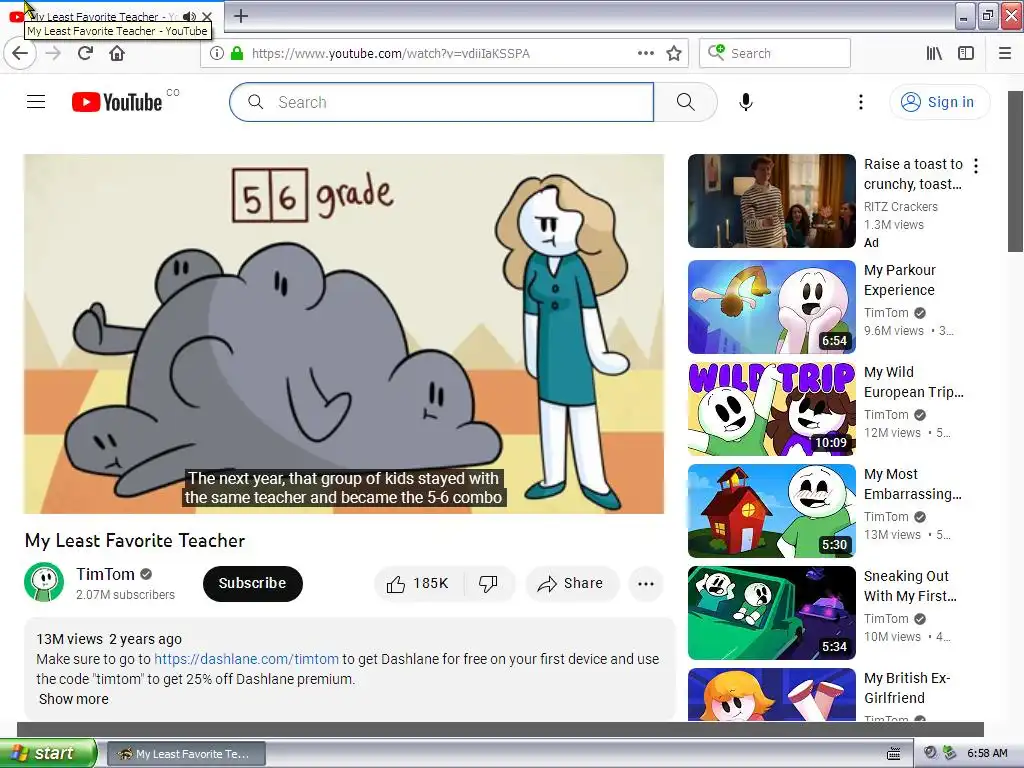This screenshot has height=768, width=1024.
Task: Click My Most Embarrassing video title
Action: tap(912, 484)
